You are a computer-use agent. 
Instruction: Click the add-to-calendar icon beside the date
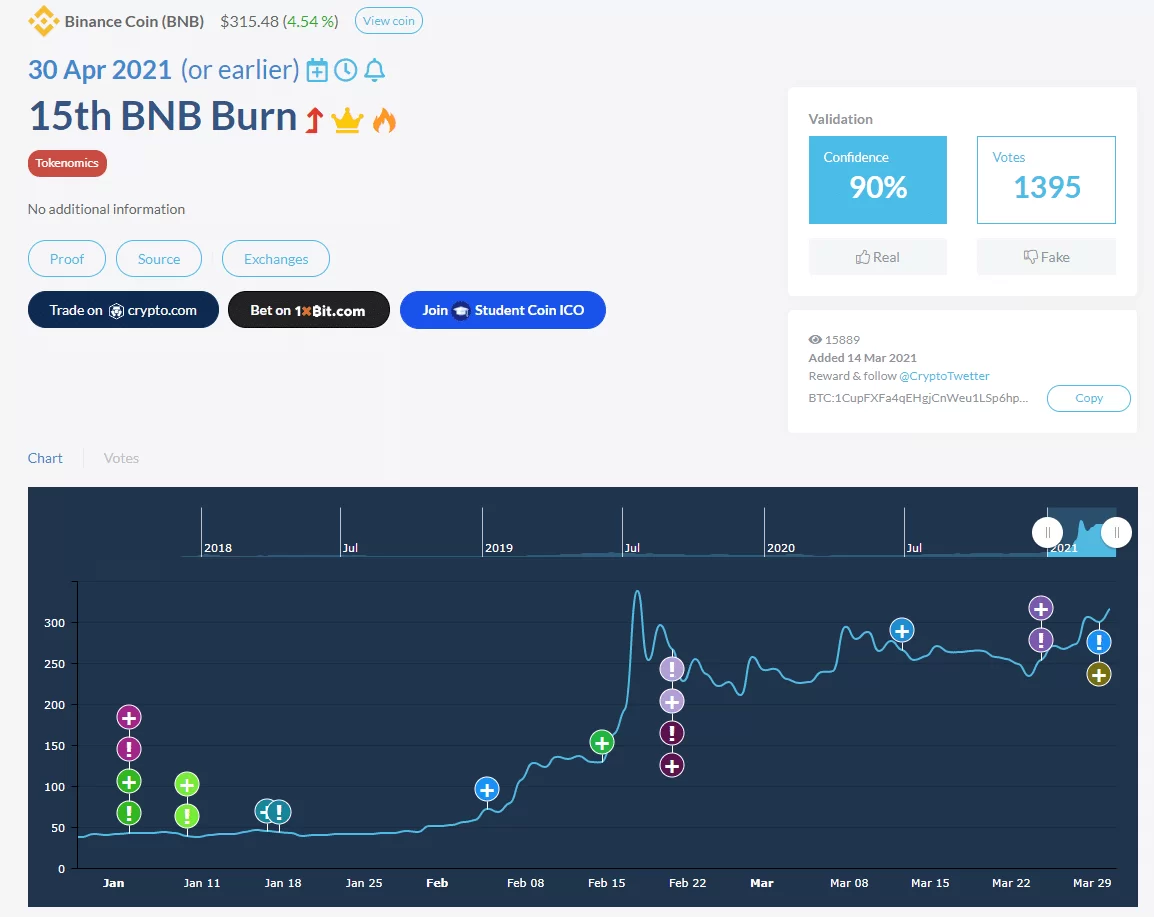pos(317,70)
